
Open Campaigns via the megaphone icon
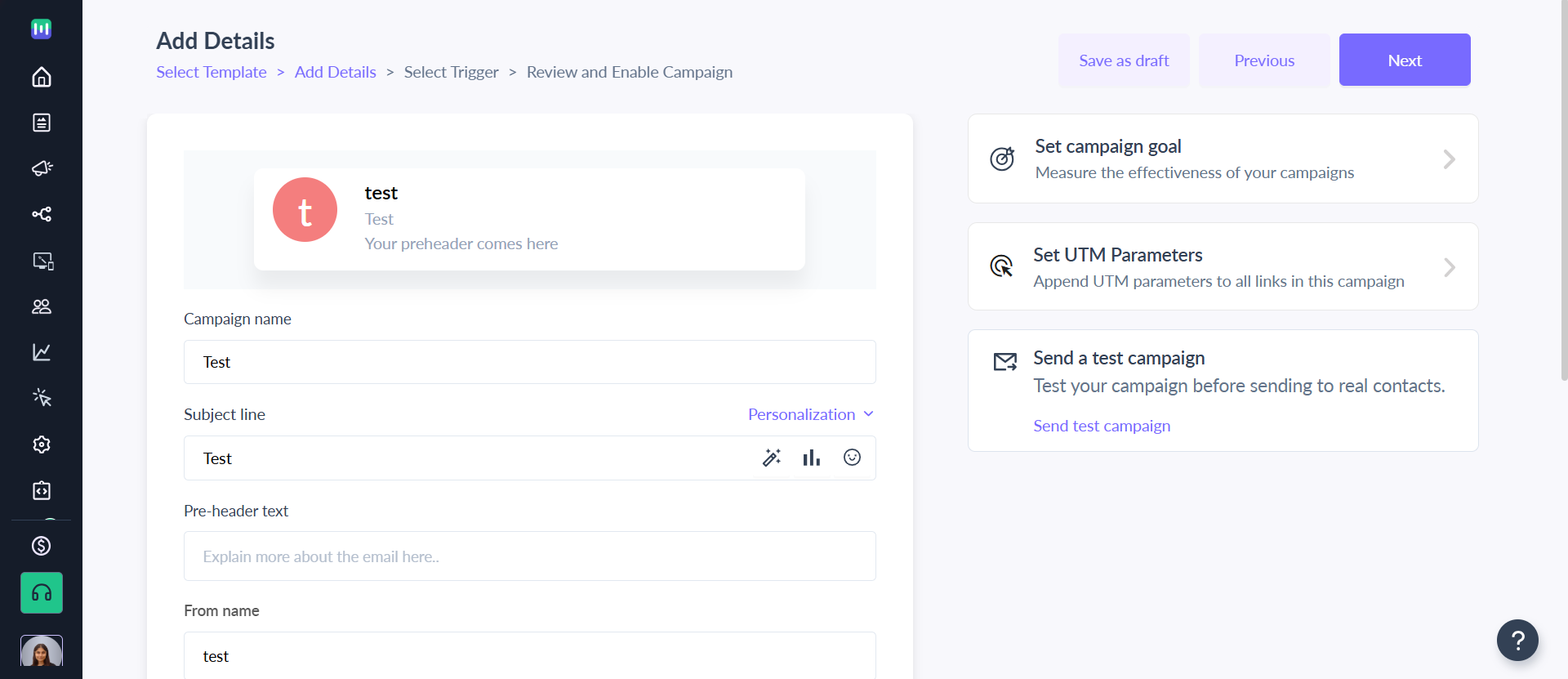[x=42, y=168]
